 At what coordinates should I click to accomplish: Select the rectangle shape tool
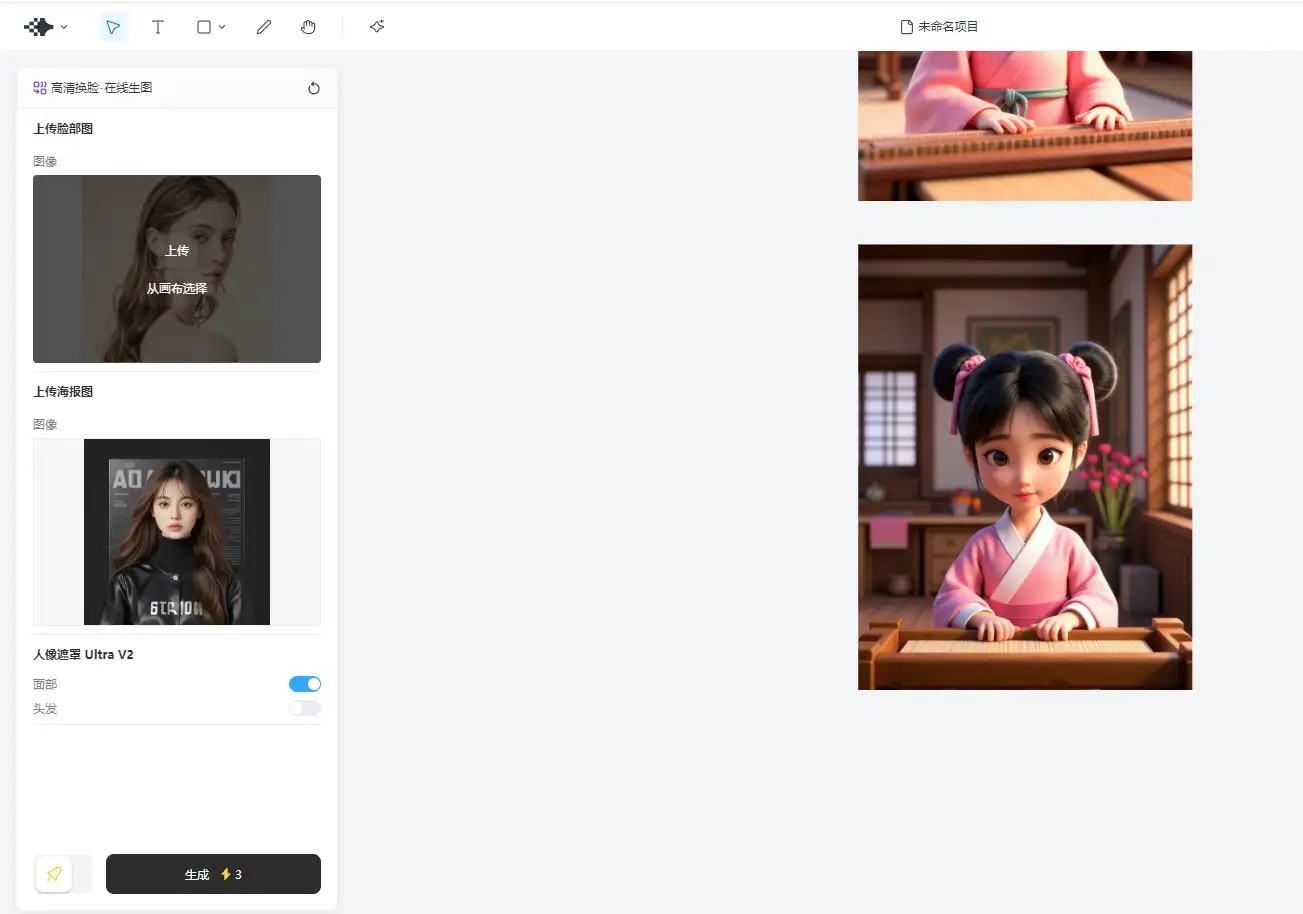[x=204, y=27]
